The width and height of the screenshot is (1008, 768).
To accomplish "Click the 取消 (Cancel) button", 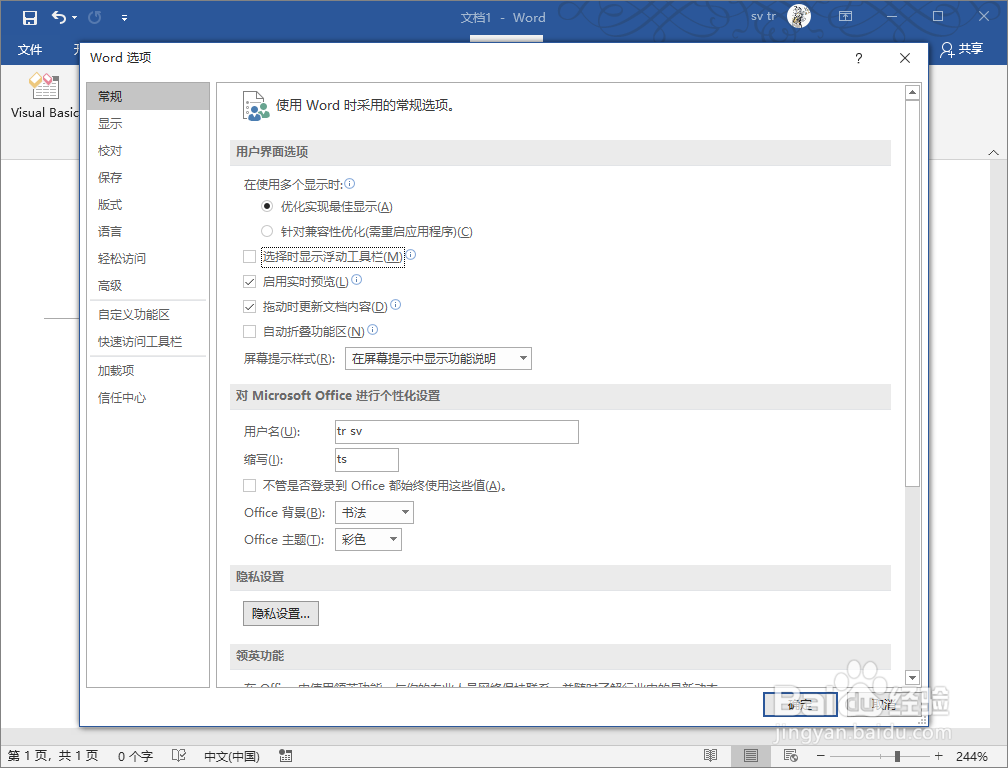I will pos(884,704).
